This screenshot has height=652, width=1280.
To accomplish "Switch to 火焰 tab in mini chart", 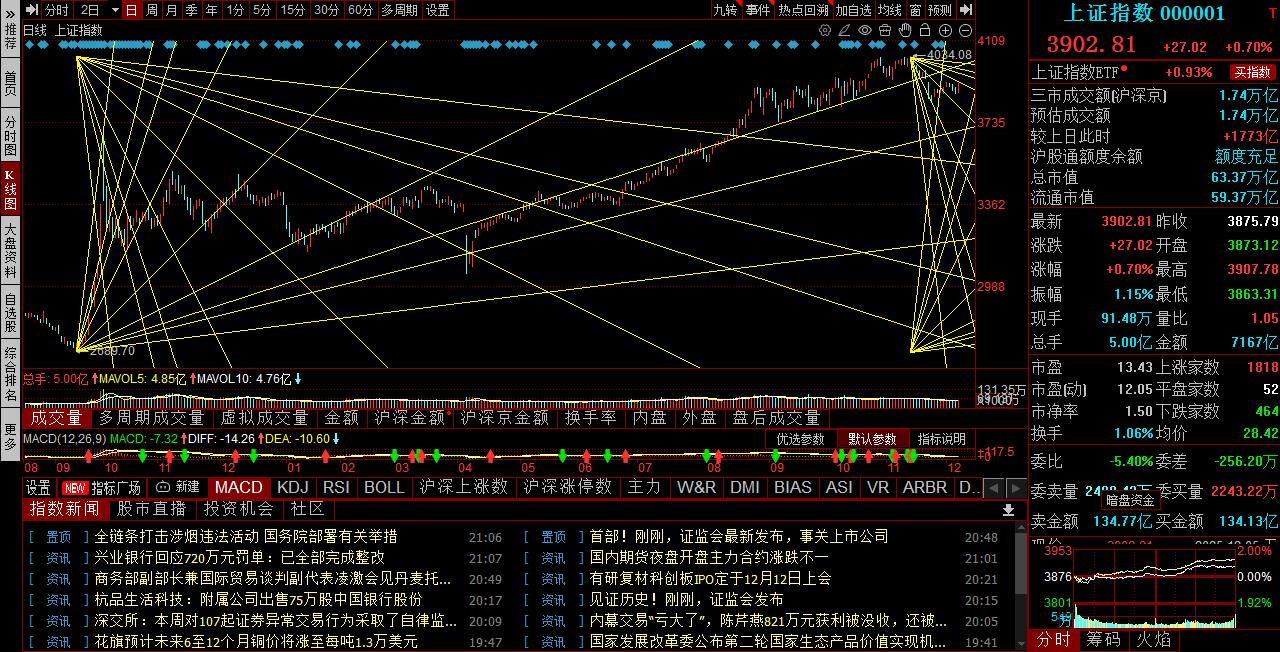I will click(1154, 639).
